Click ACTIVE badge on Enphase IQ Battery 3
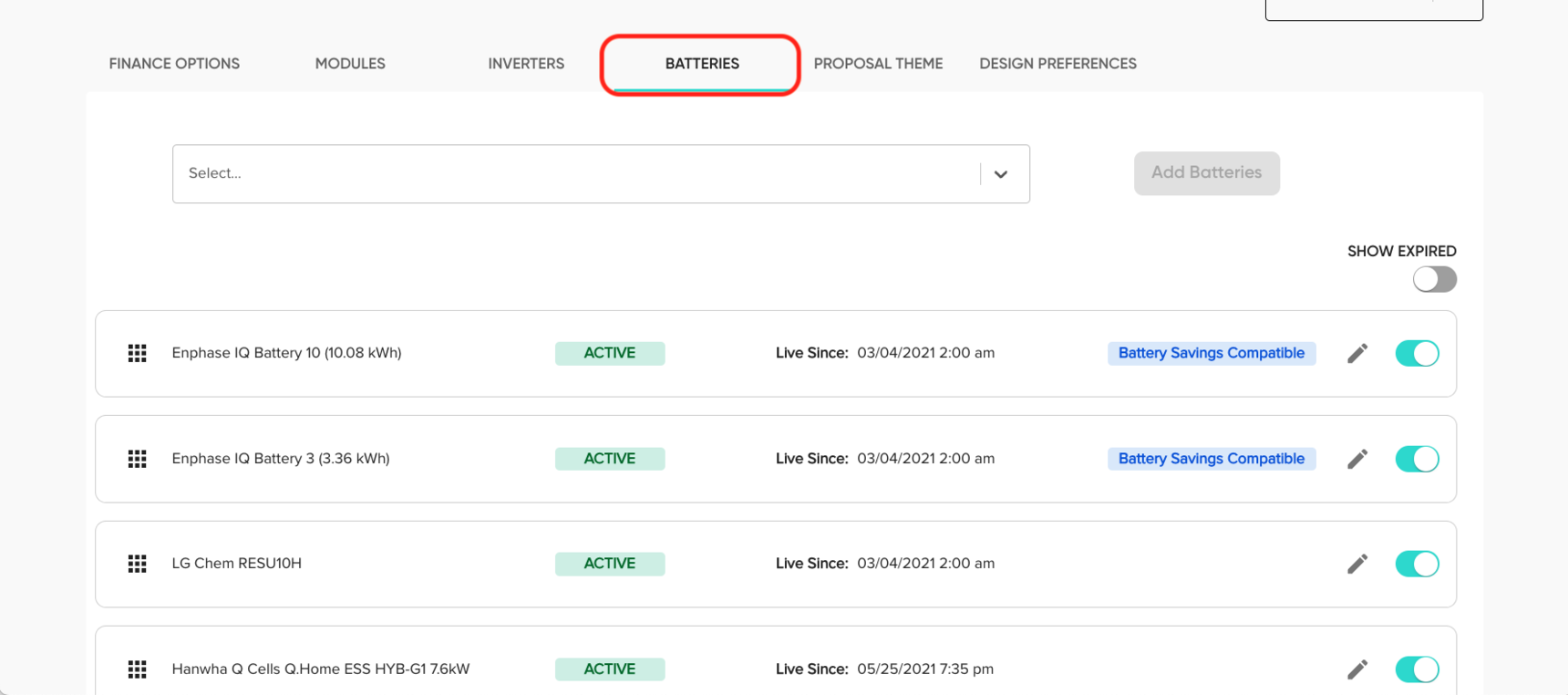The image size is (1568, 695). click(x=610, y=459)
